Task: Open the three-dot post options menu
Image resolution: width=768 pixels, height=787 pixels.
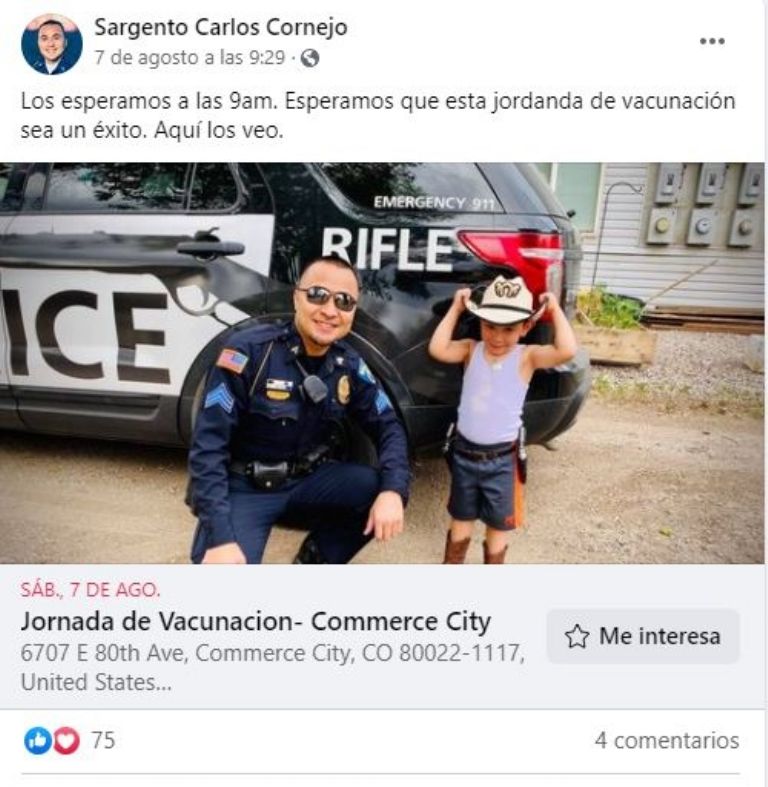Action: tap(712, 41)
